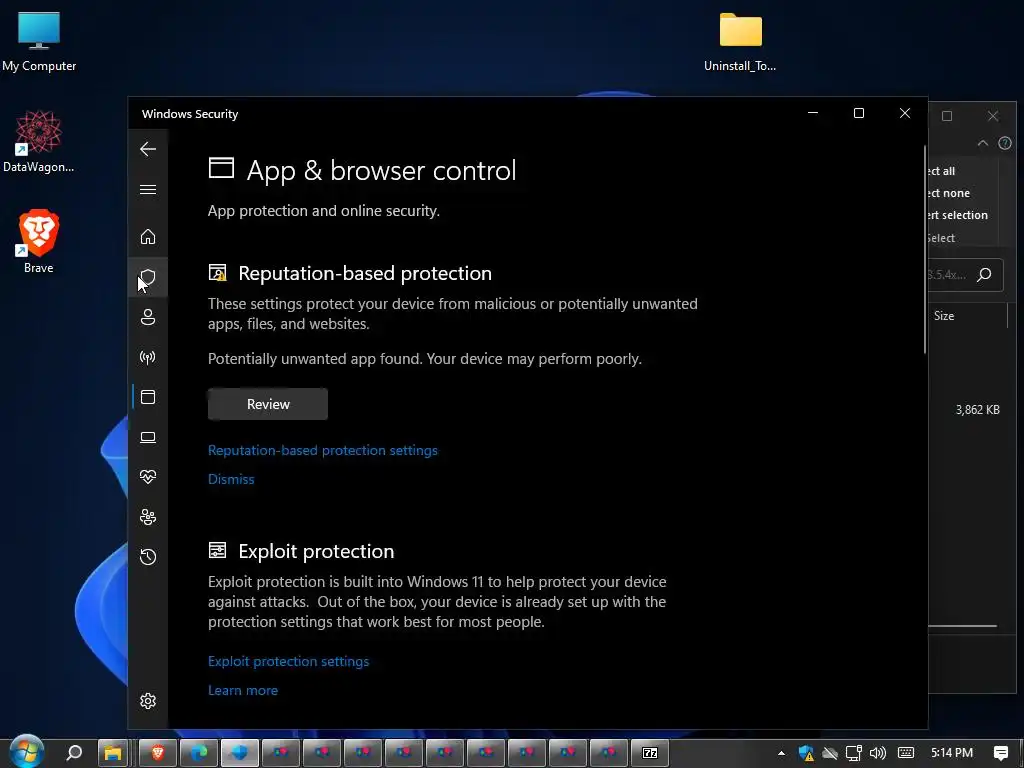The image size is (1024, 768).
Task: Switch to Windows Security taskbar button
Action: (240, 753)
